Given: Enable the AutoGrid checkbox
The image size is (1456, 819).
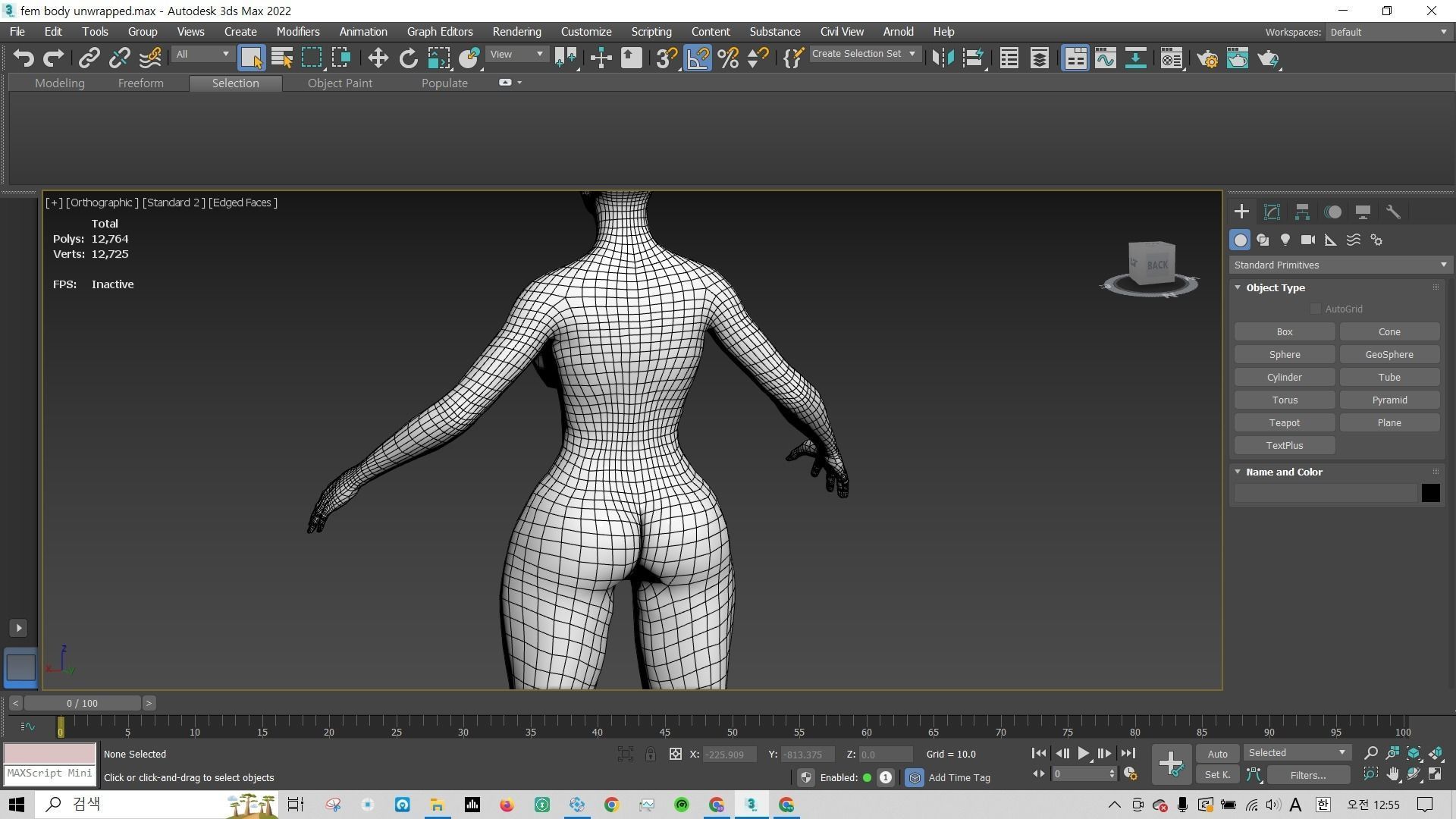Looking at the screenshot, I should tap(1316, 309).
